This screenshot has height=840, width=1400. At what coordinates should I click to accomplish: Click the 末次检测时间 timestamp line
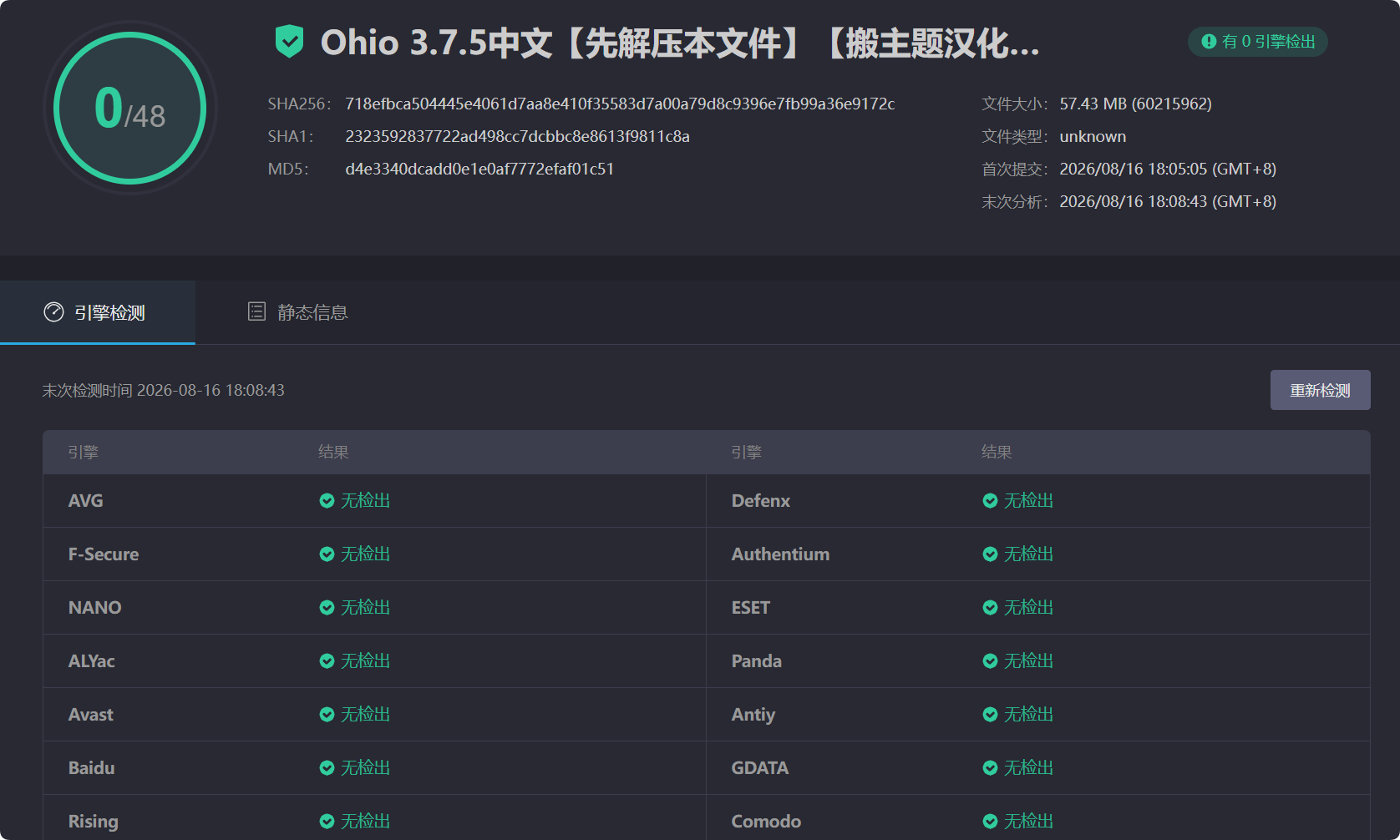[164, 390]
